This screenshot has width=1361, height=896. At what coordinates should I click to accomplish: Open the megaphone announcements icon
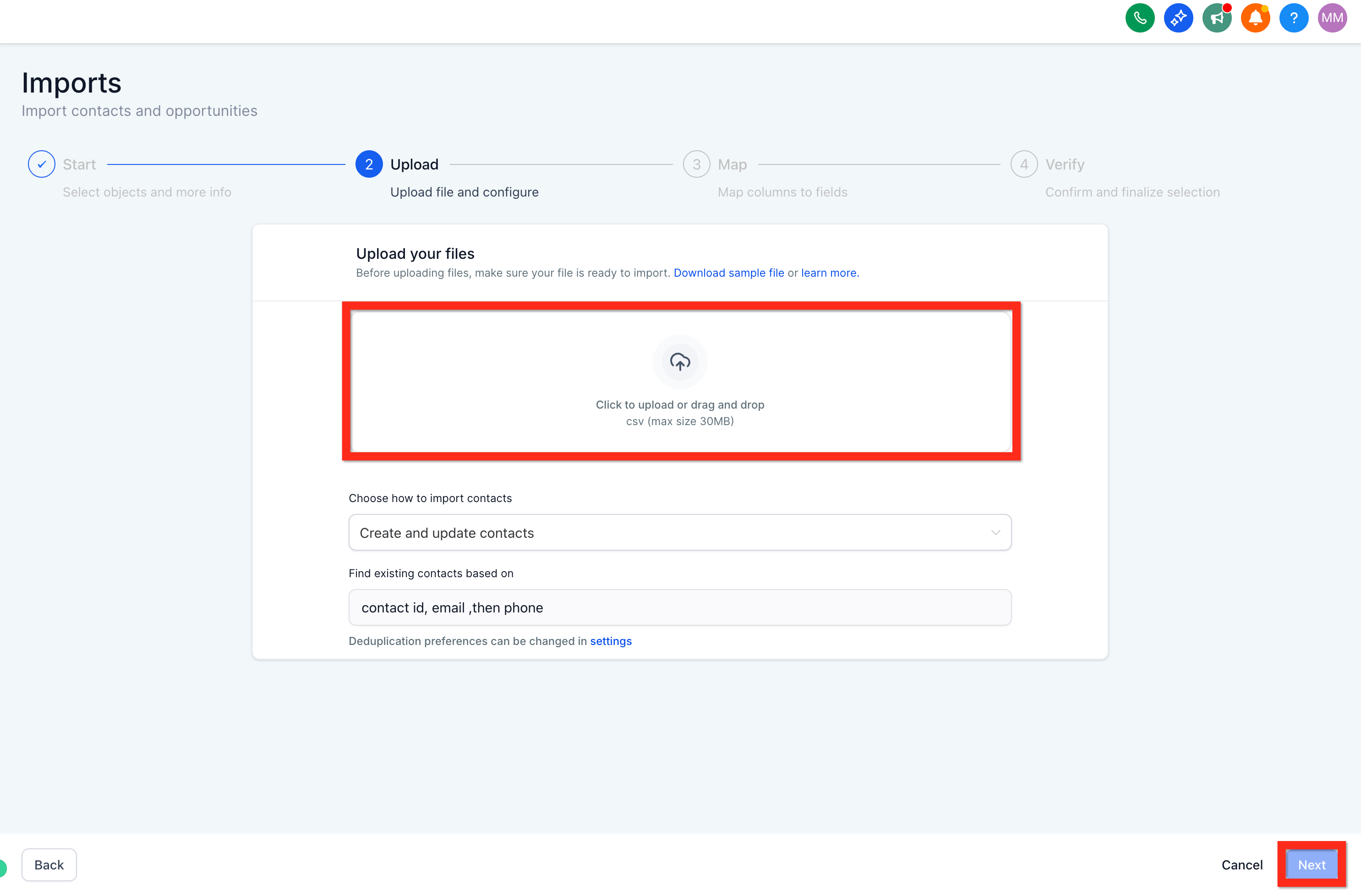click(x=1217, y=18)
